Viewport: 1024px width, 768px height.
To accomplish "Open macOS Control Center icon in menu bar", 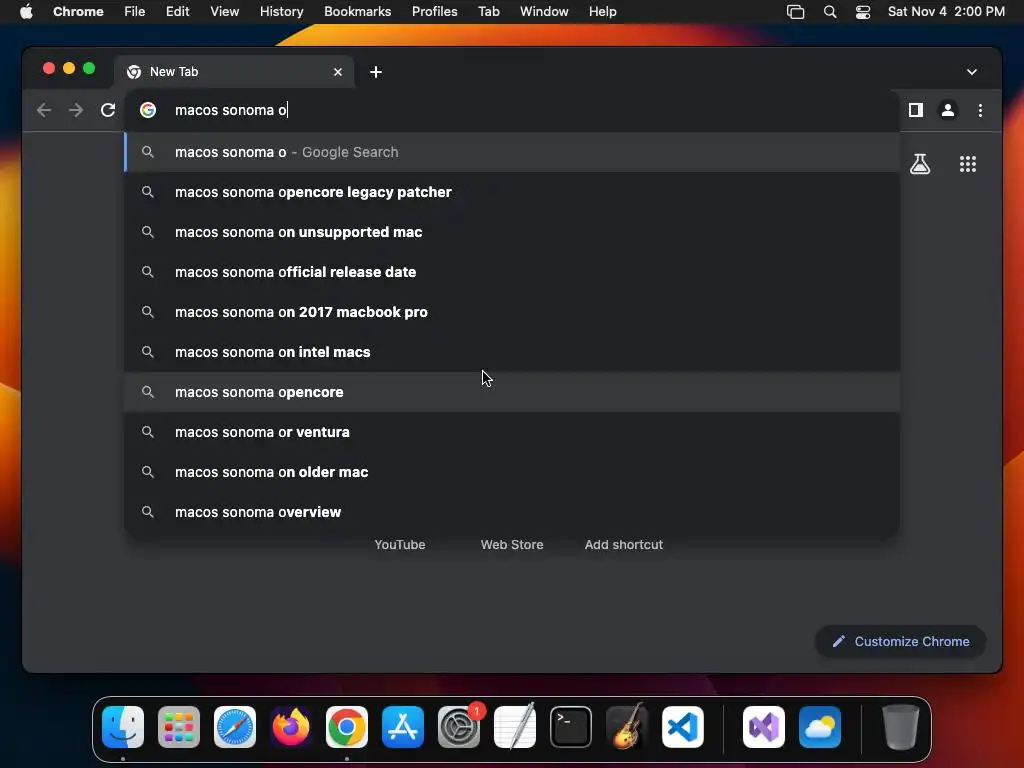I will 863,12.
